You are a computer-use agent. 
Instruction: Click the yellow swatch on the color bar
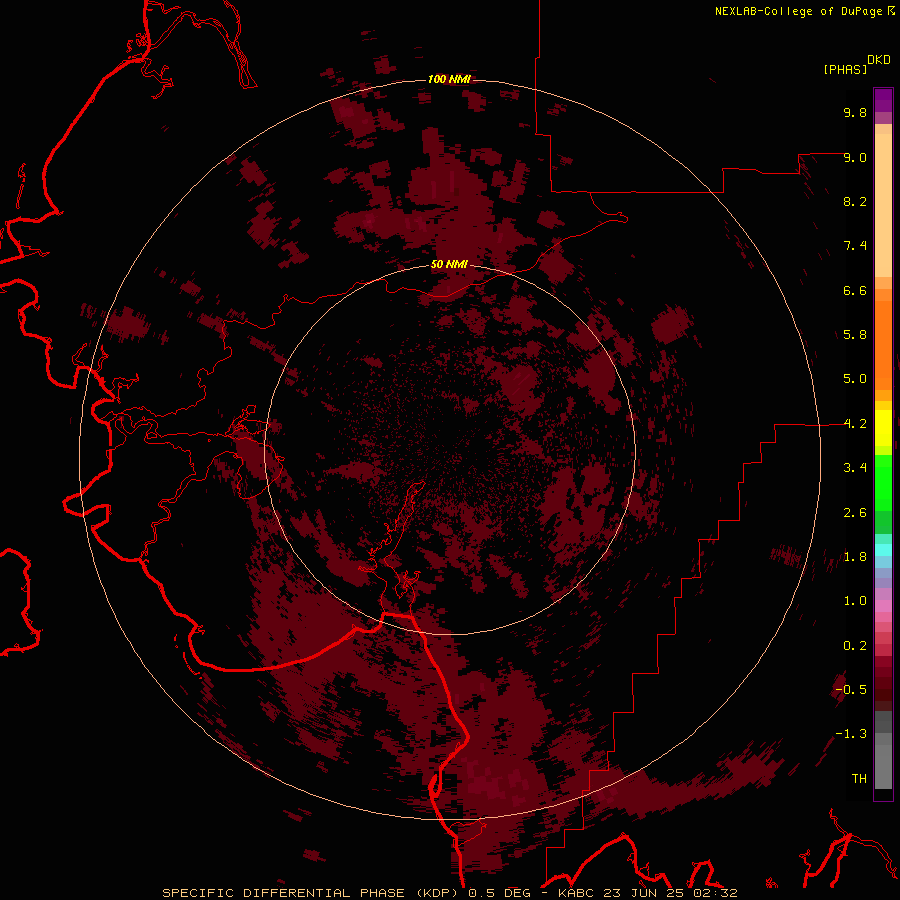[x=883, y=428]
